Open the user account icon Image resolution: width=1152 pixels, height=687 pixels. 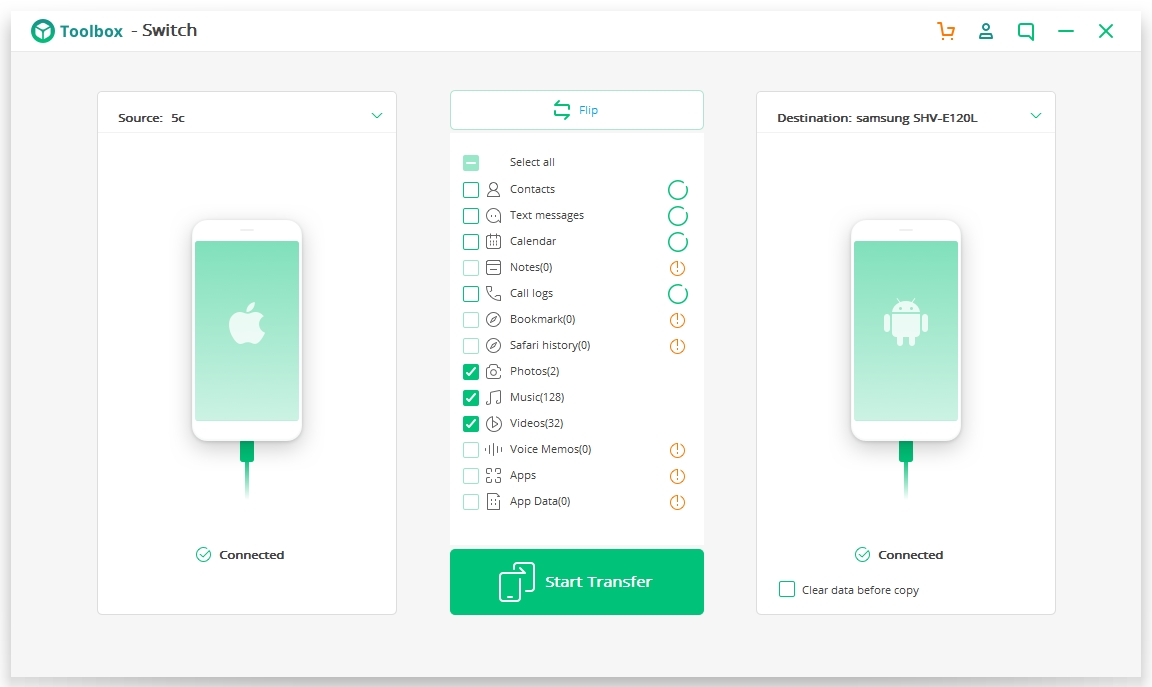tap(986, 31)
